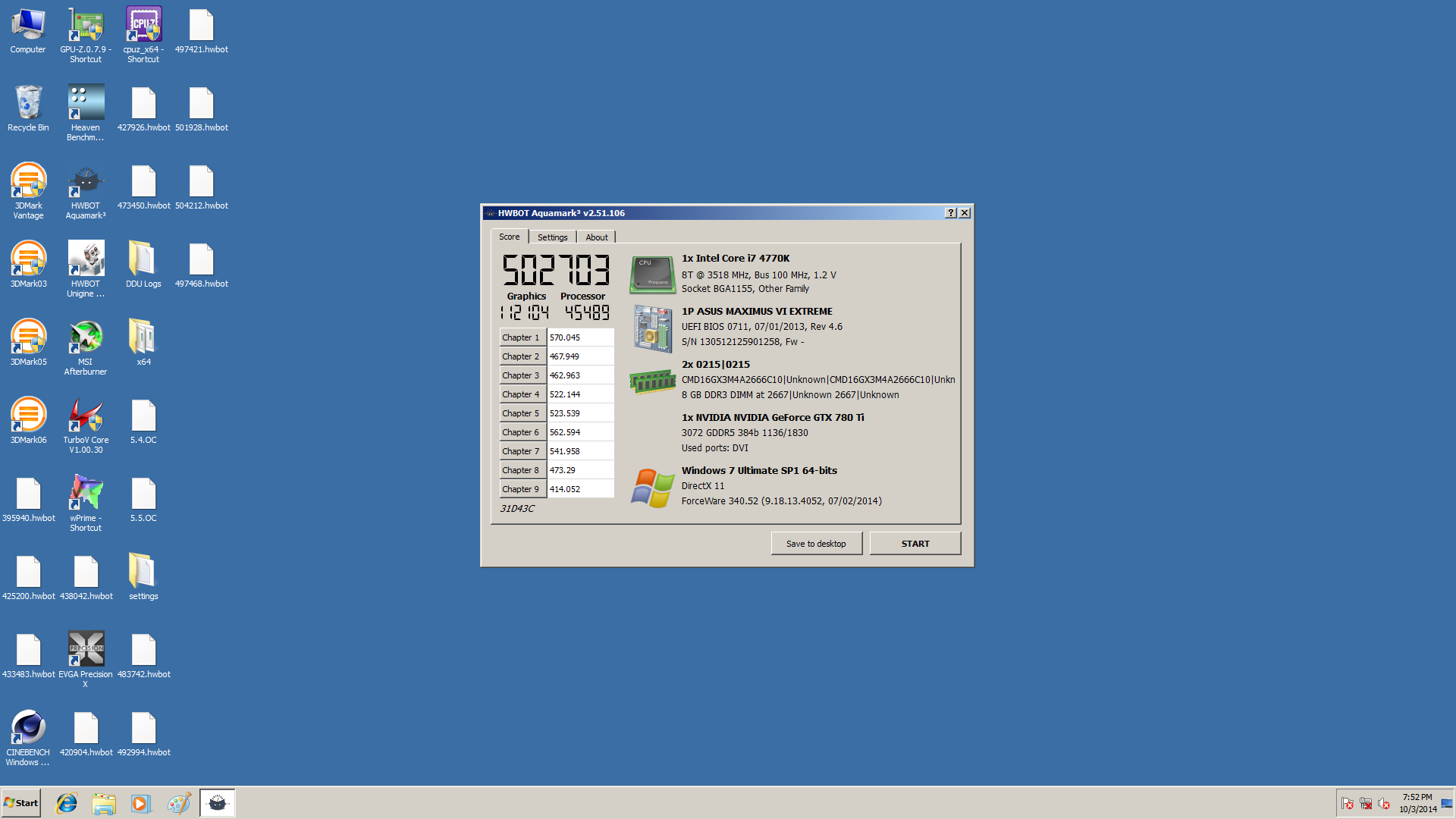This screenshot has height=819, width=1456.
Task: Open CINEBENCH Windows shortcut
Action: point(28,739)
